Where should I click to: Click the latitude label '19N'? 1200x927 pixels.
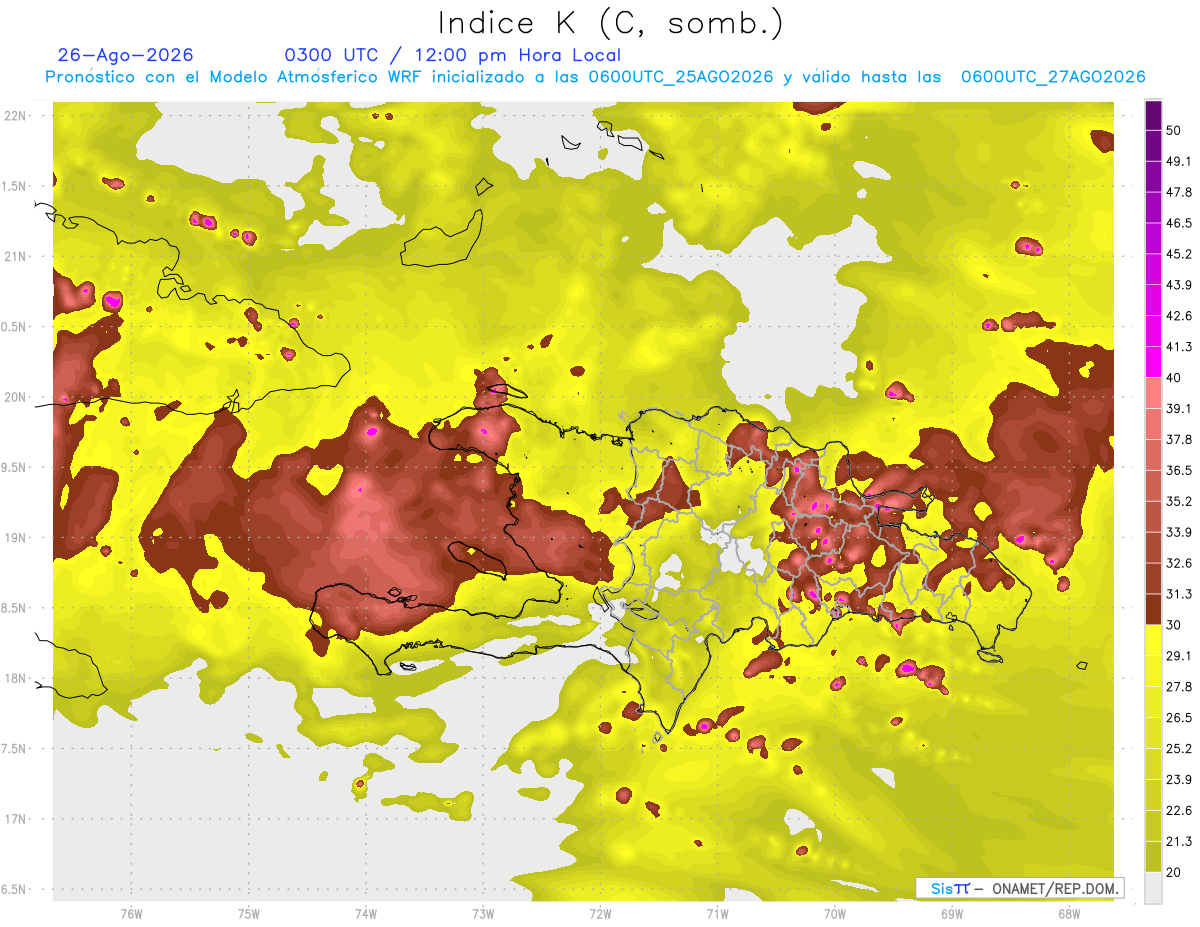tap(17, 537)
